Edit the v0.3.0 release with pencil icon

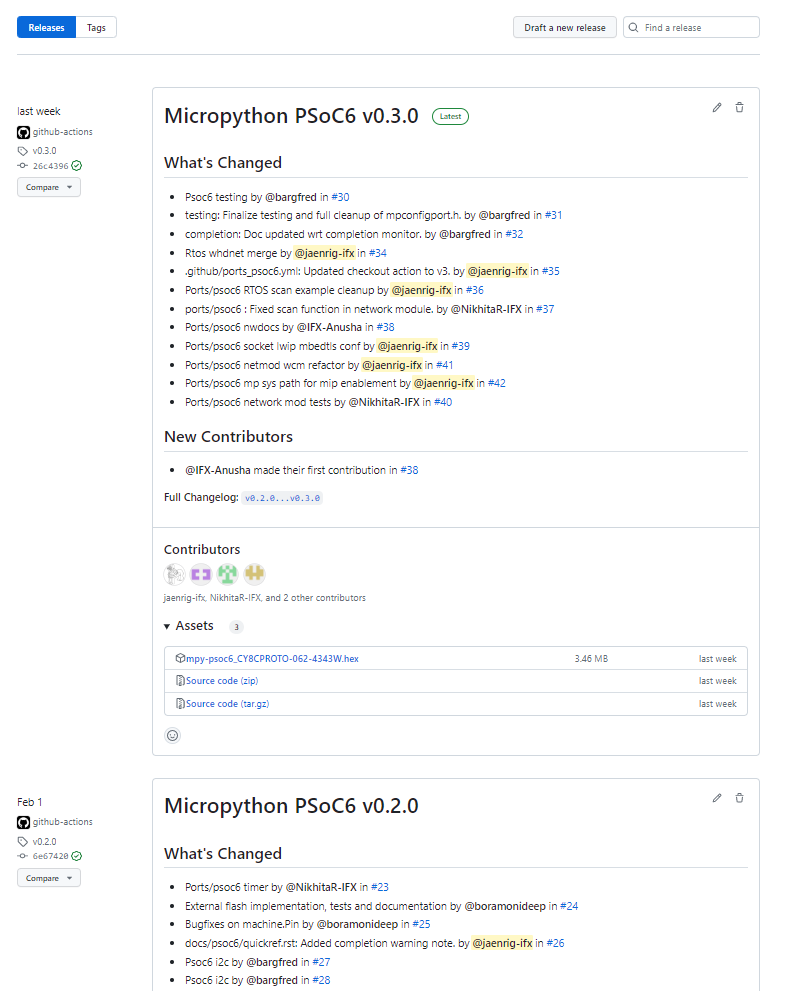(717, 107)
